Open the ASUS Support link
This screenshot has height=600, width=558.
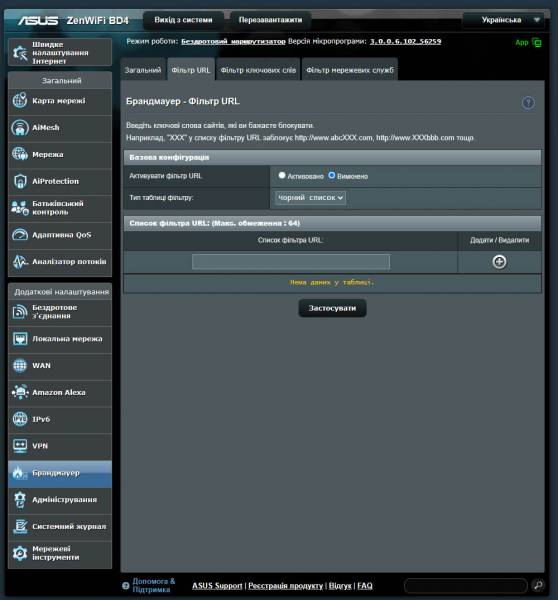(x=217, y=585)
